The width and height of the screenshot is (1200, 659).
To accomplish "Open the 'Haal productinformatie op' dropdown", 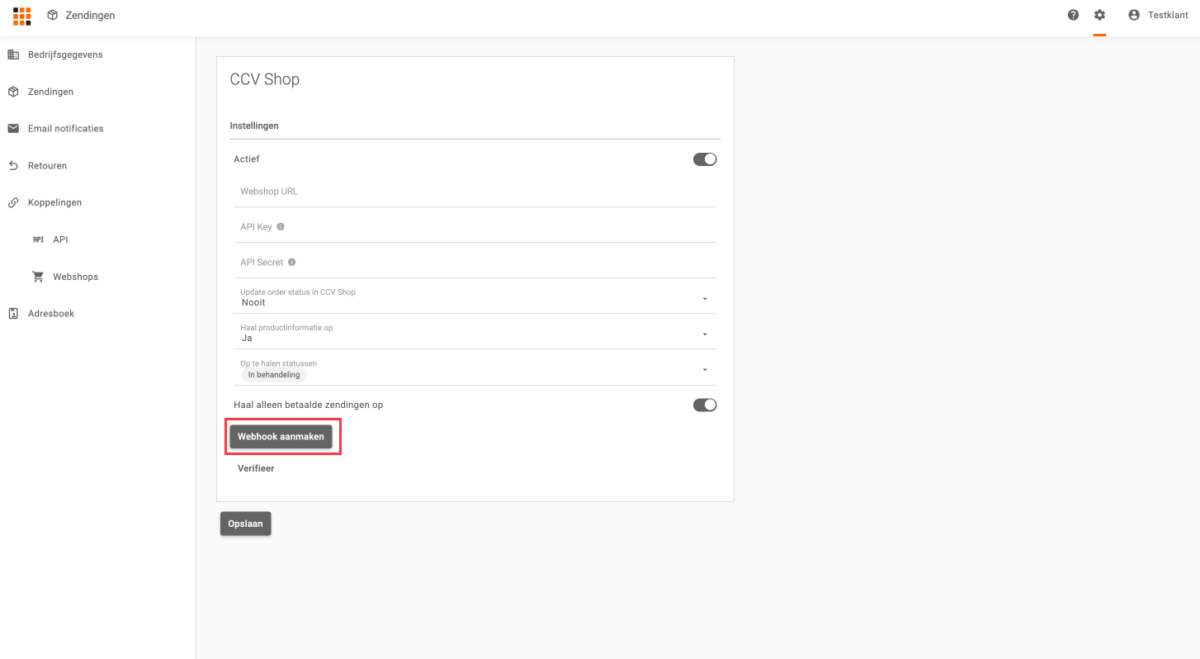I will tap(704, 334).
